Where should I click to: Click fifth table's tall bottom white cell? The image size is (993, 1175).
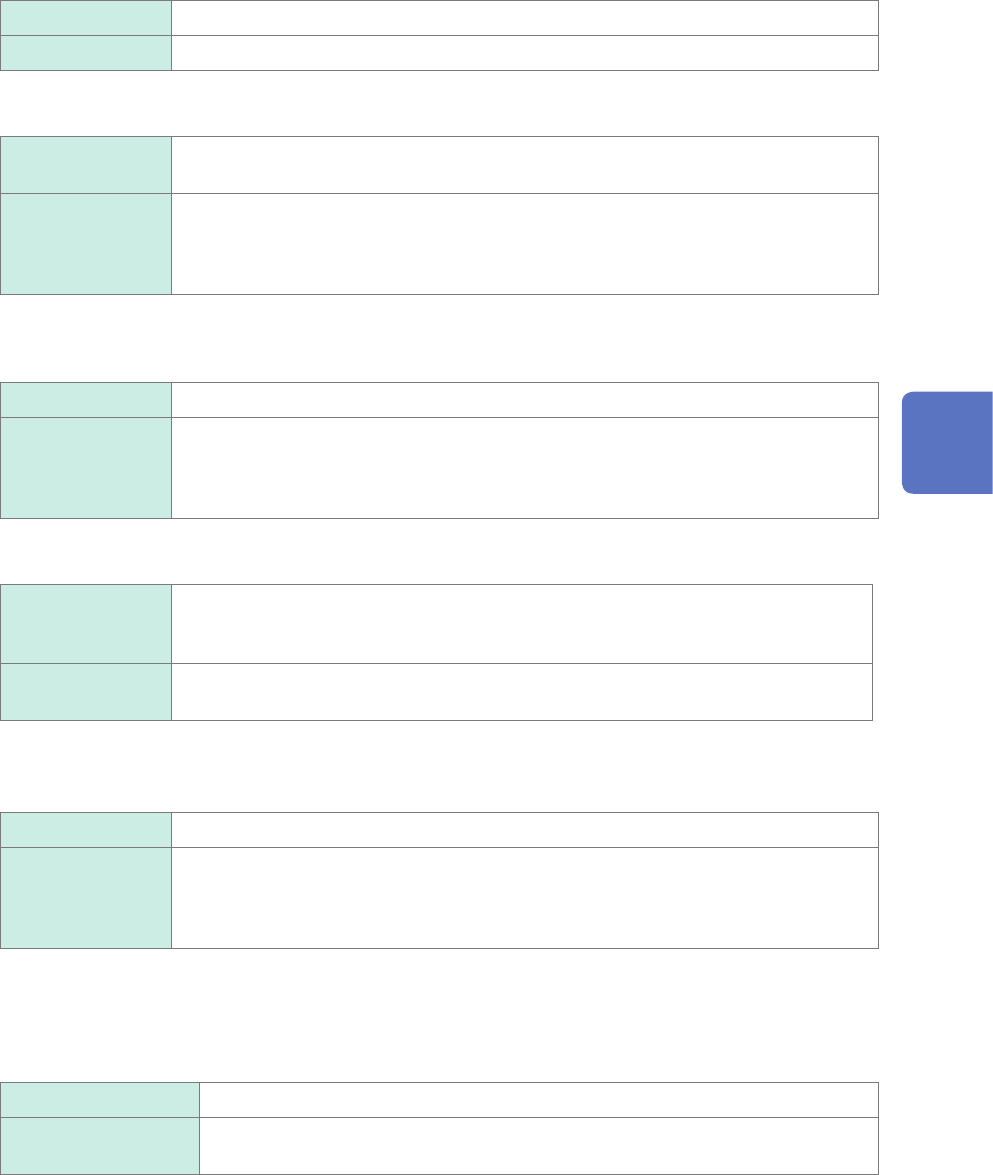(524, 897)
